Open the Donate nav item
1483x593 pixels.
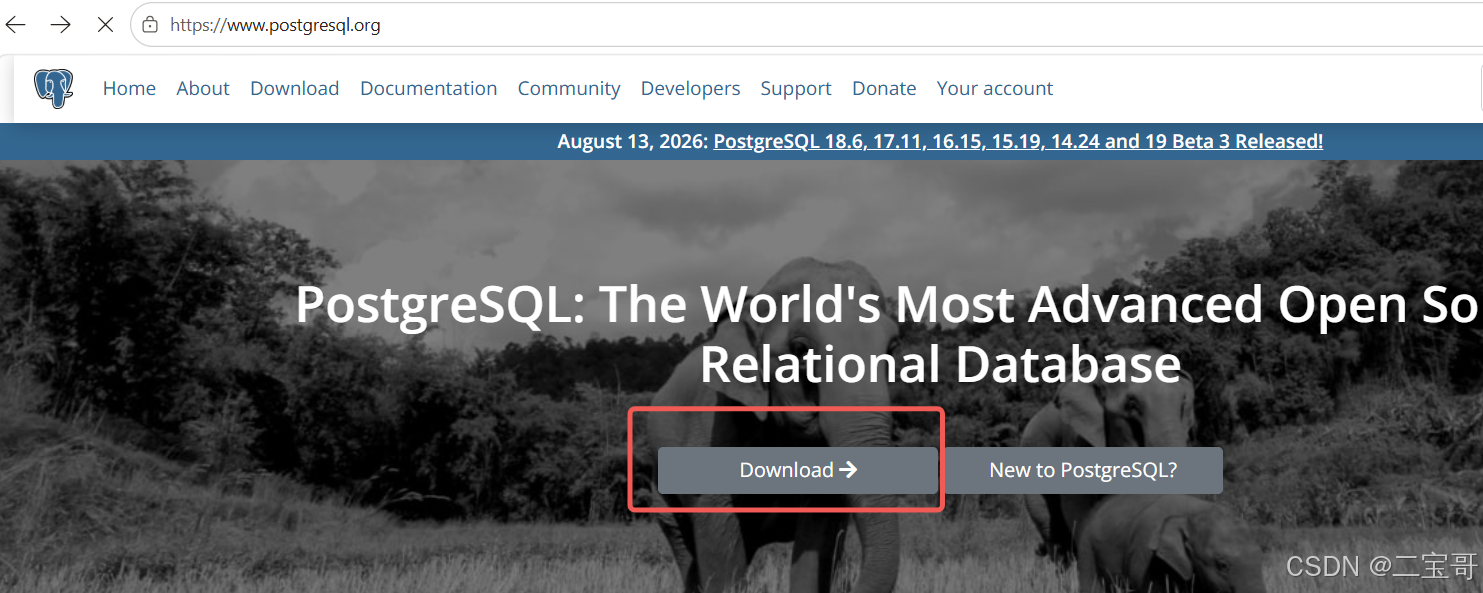point(884,88)
